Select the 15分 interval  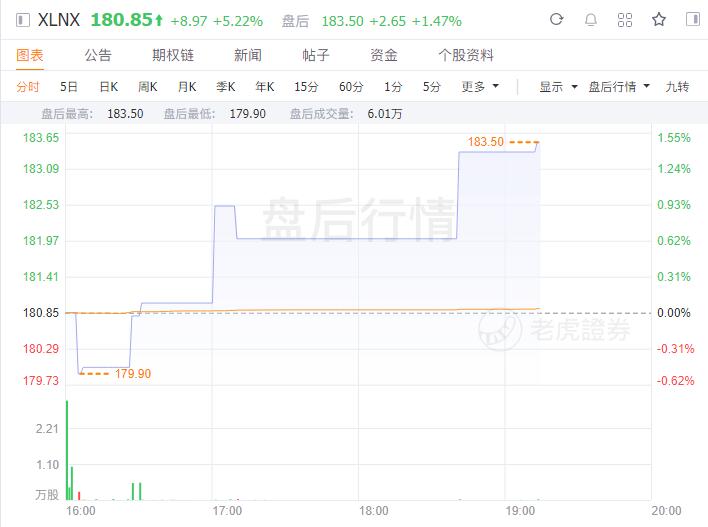tap(306, 86)
